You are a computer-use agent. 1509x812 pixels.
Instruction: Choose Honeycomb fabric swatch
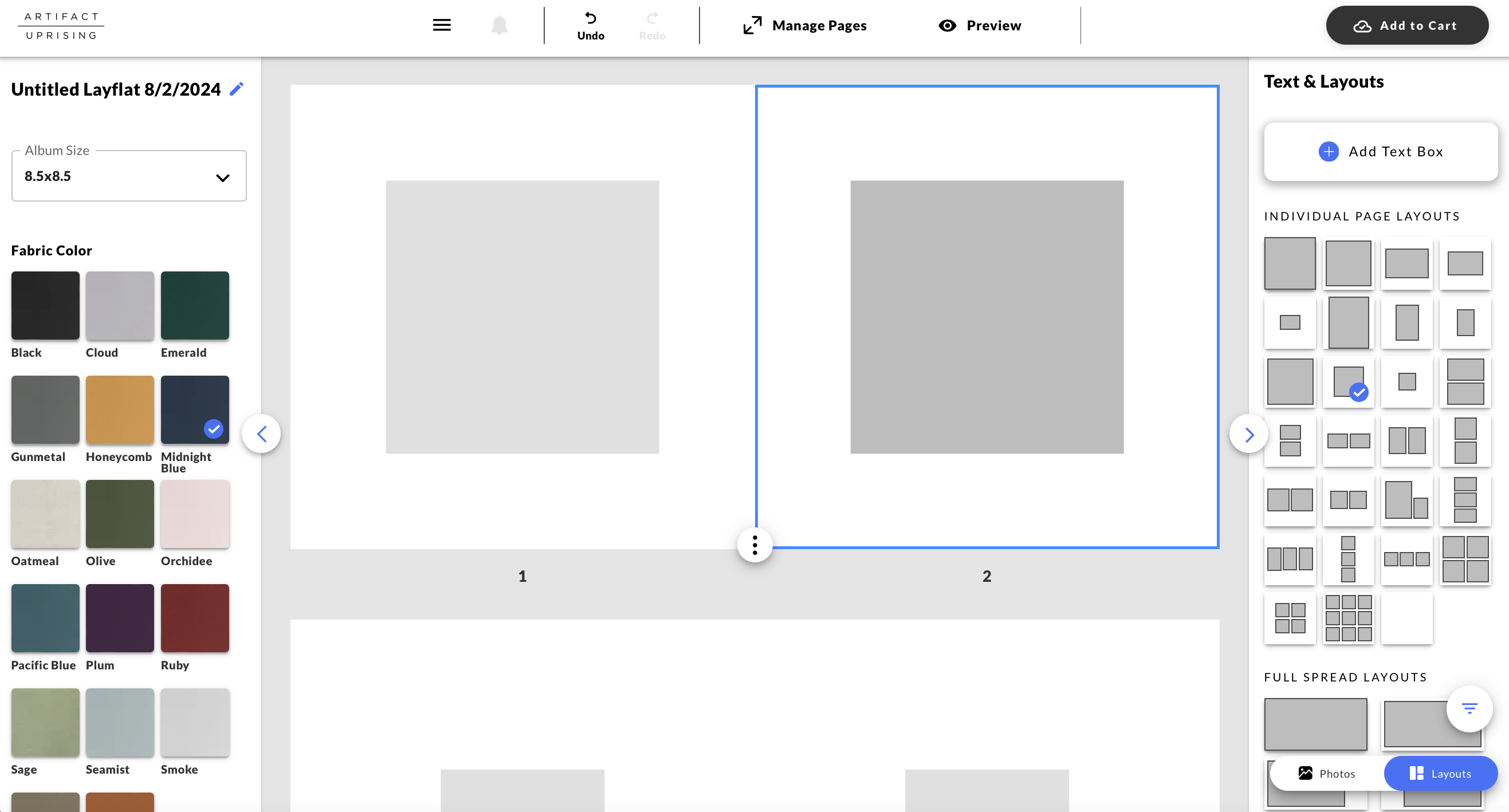coord(120,409)
